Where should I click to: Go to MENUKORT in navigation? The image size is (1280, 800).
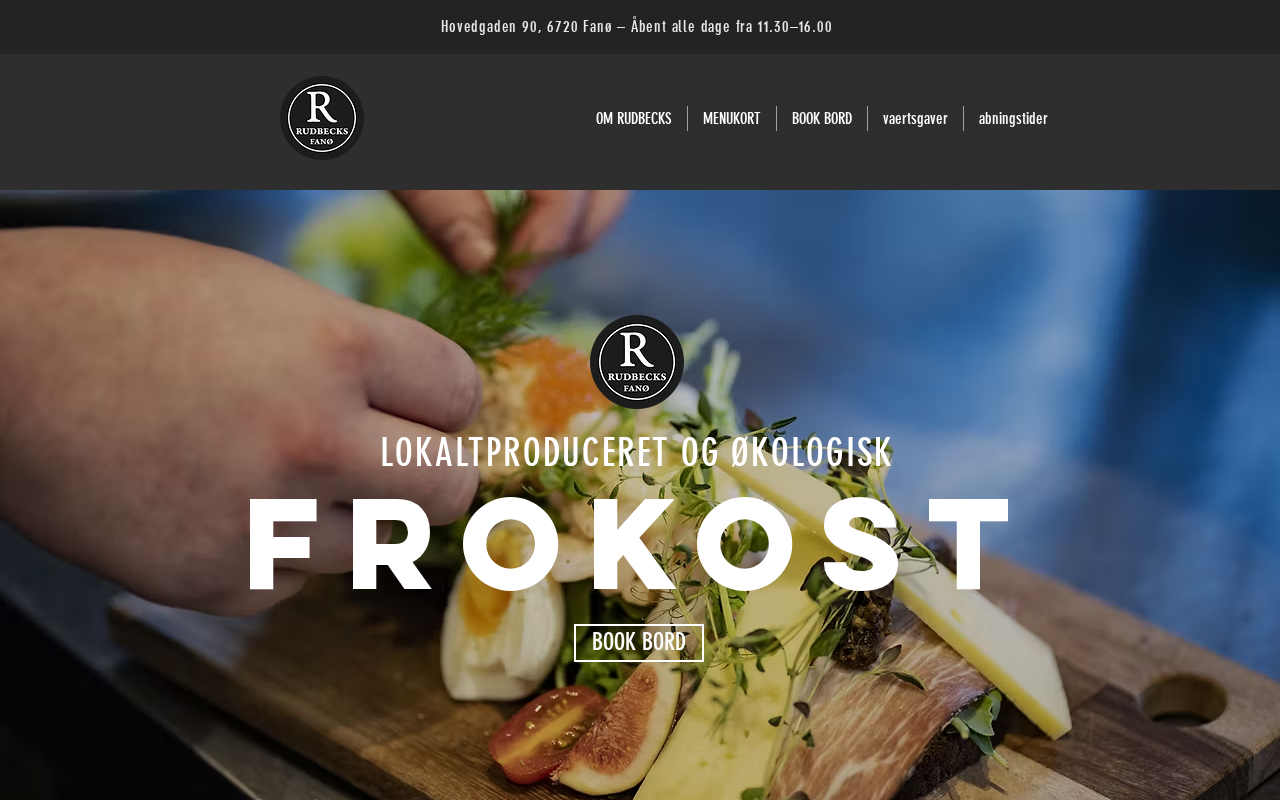732,118
